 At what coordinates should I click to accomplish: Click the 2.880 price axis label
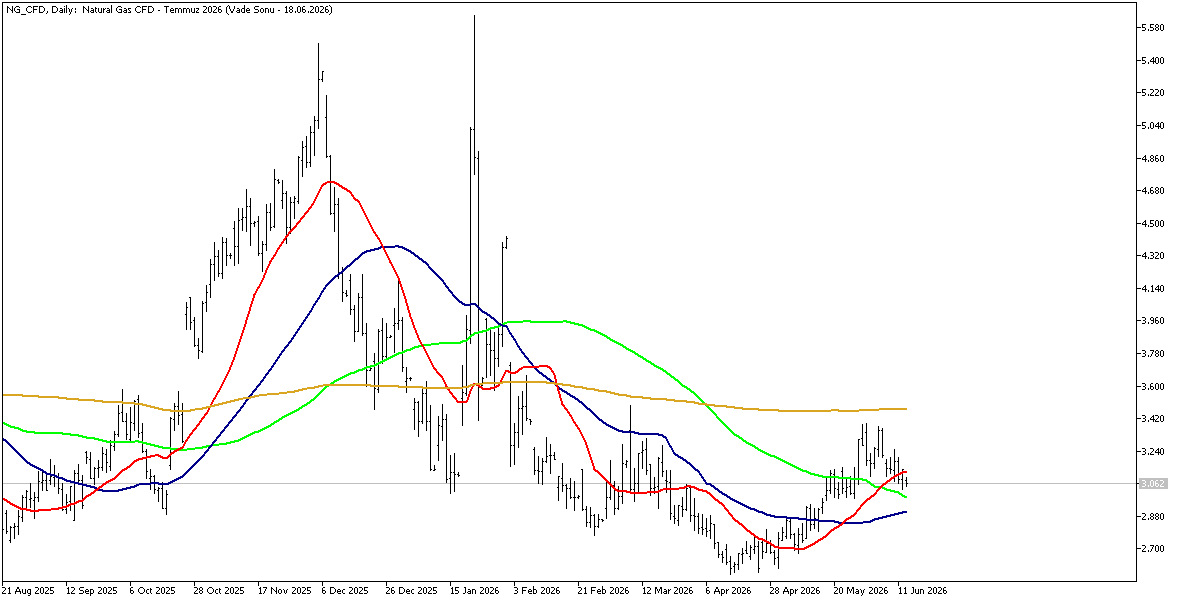click(x=1153, y=516)
